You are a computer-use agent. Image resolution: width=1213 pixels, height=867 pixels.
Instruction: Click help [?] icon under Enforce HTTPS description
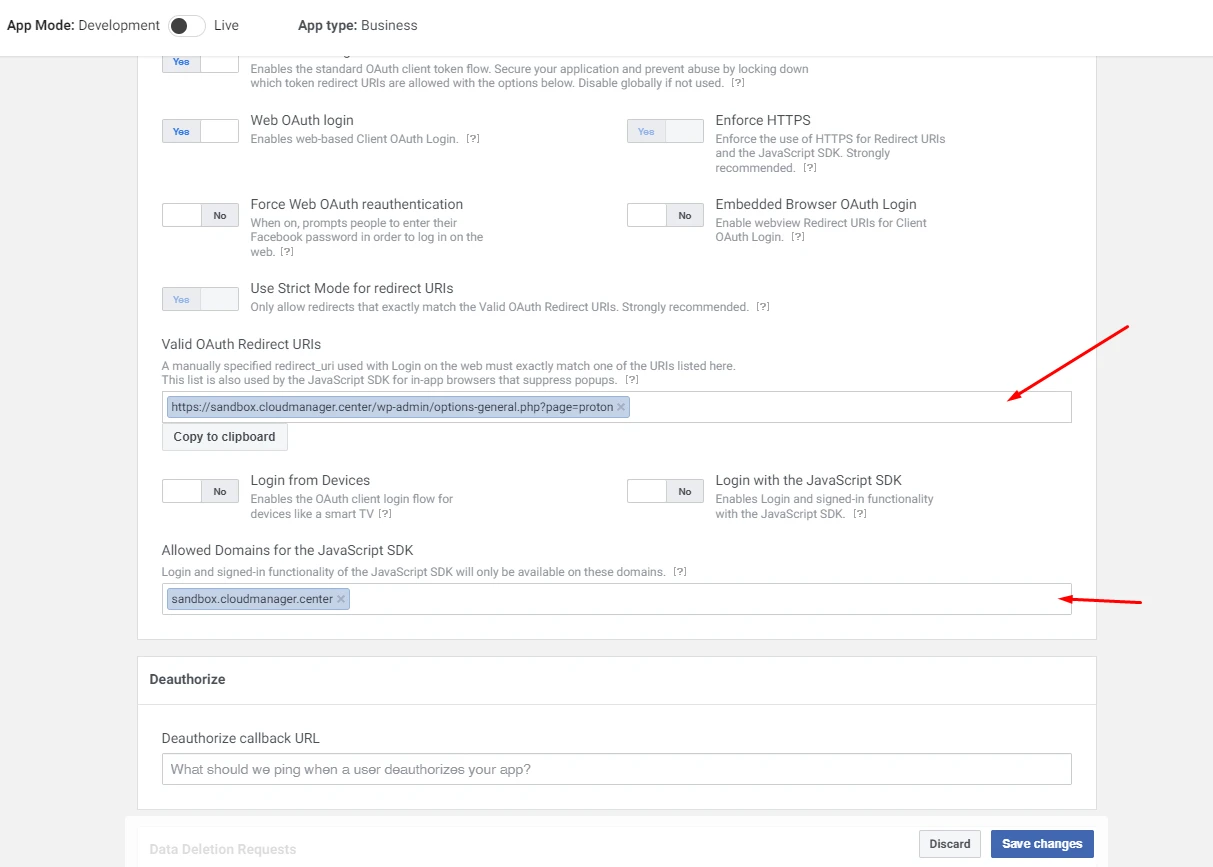click(x=810, y=168)
